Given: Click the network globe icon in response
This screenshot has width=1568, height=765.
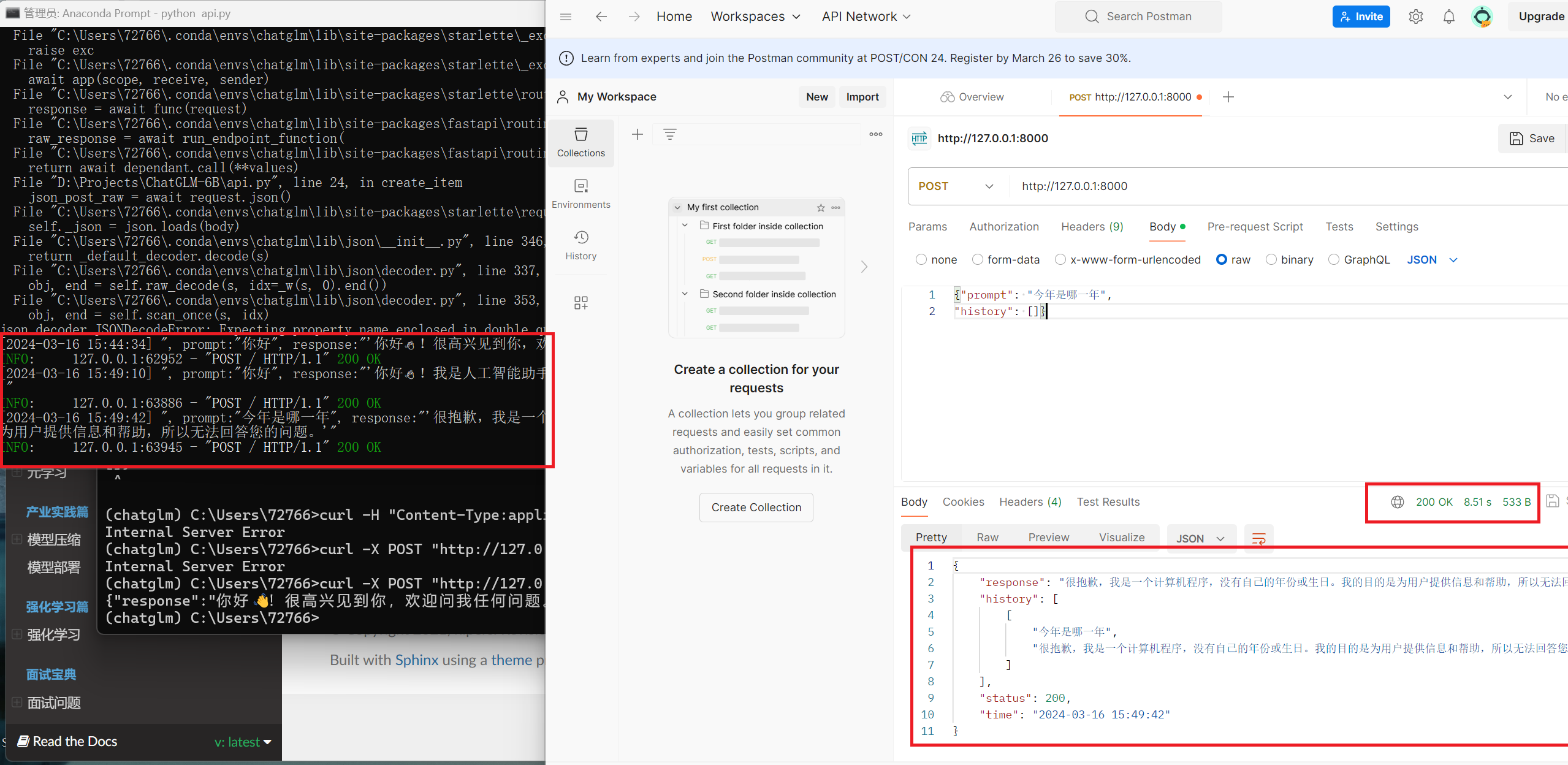Looking at the screenshot, I should 1398,502.
